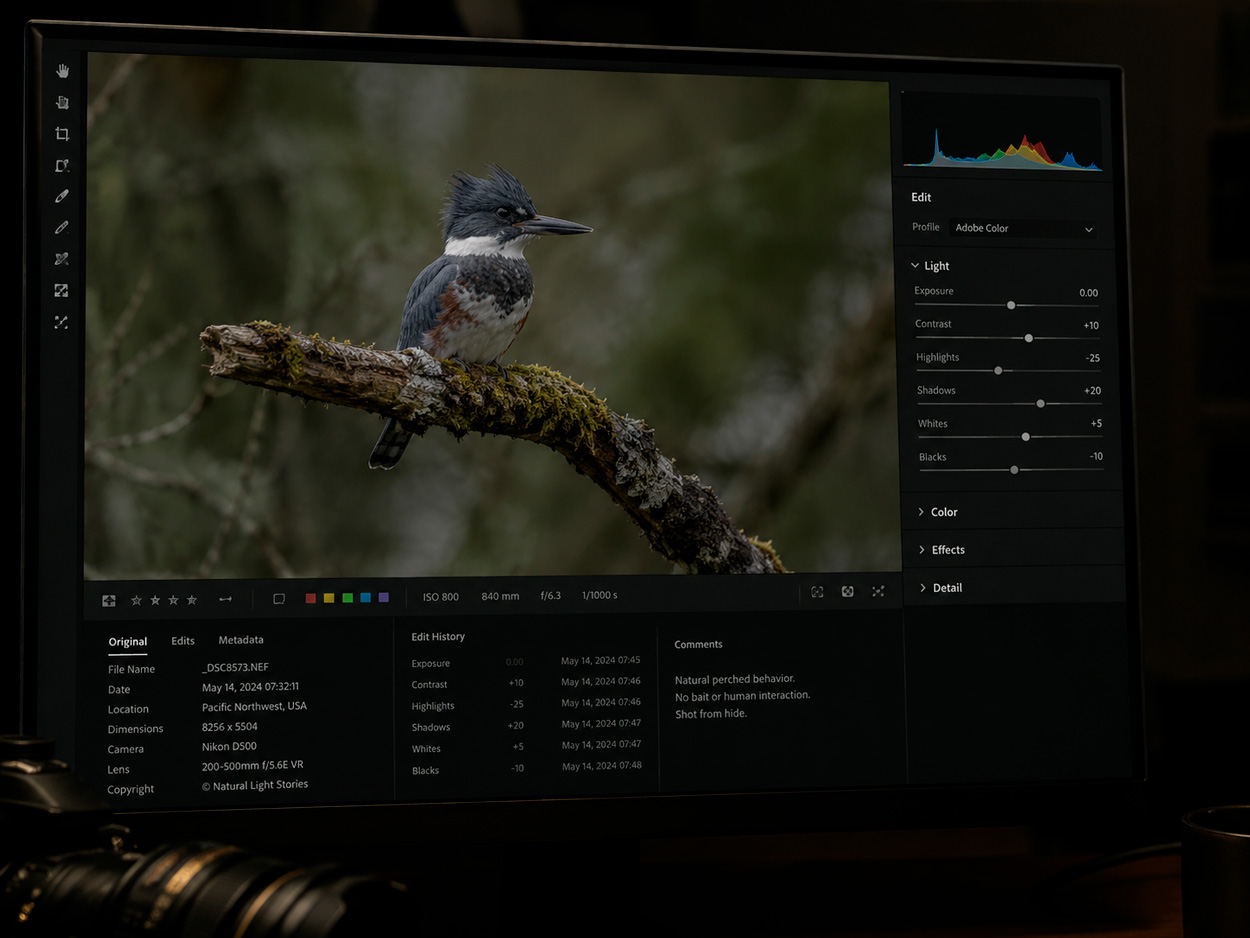The height and width of the screenshot is (938, 1250).
Task: Click the 840 mm focal length readout
Action: point(500,596)
